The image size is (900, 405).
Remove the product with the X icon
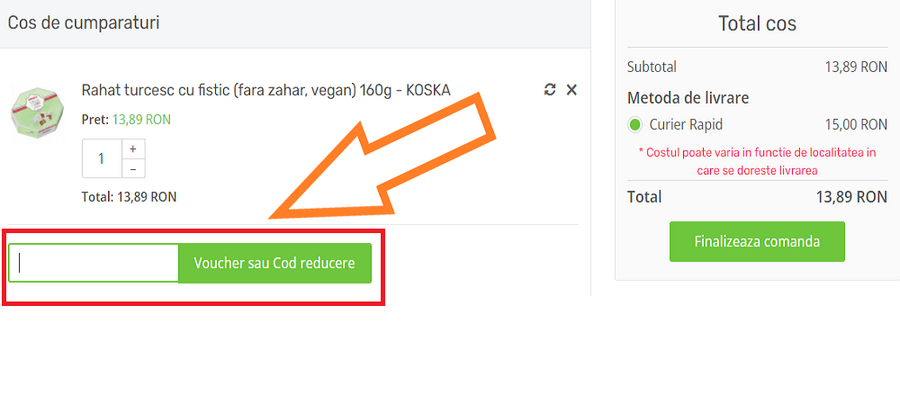[x=572, y=90]
